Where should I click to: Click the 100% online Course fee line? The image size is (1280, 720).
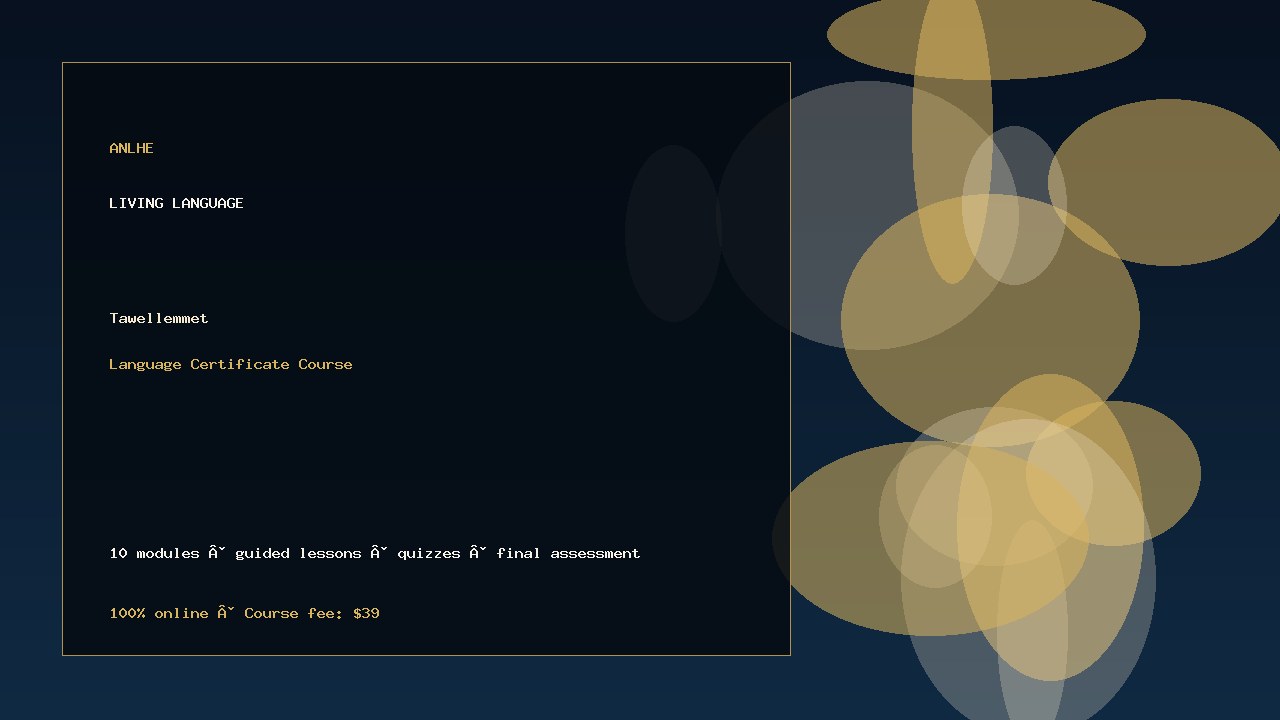coord(244,613)
